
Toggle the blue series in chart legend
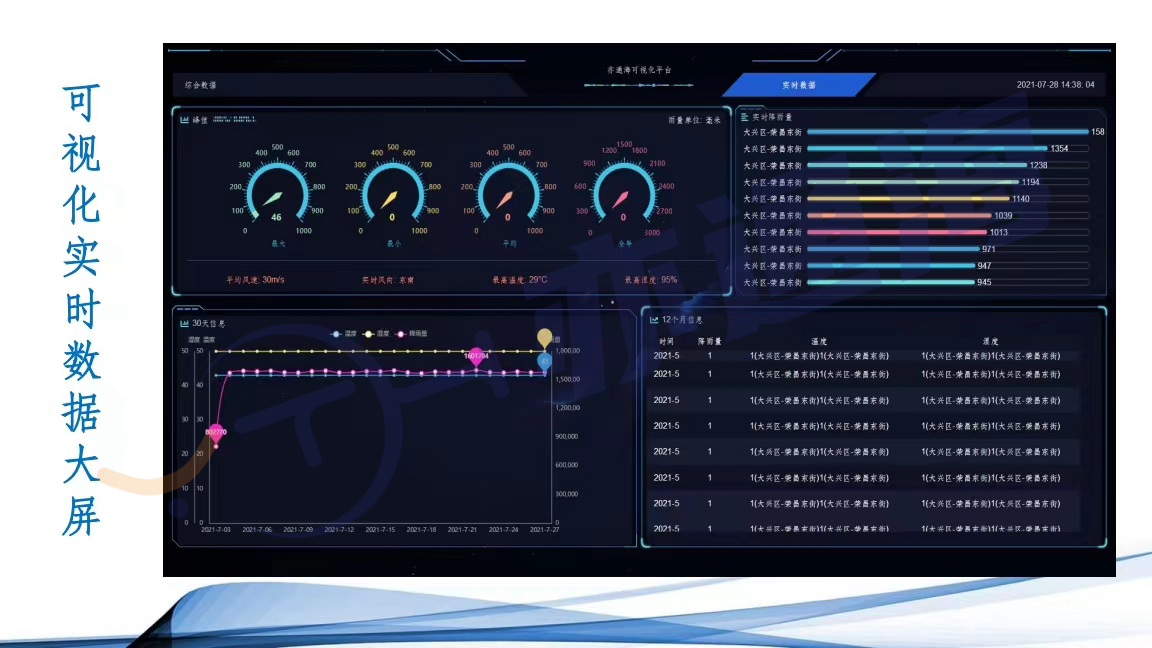coord(345,334)
